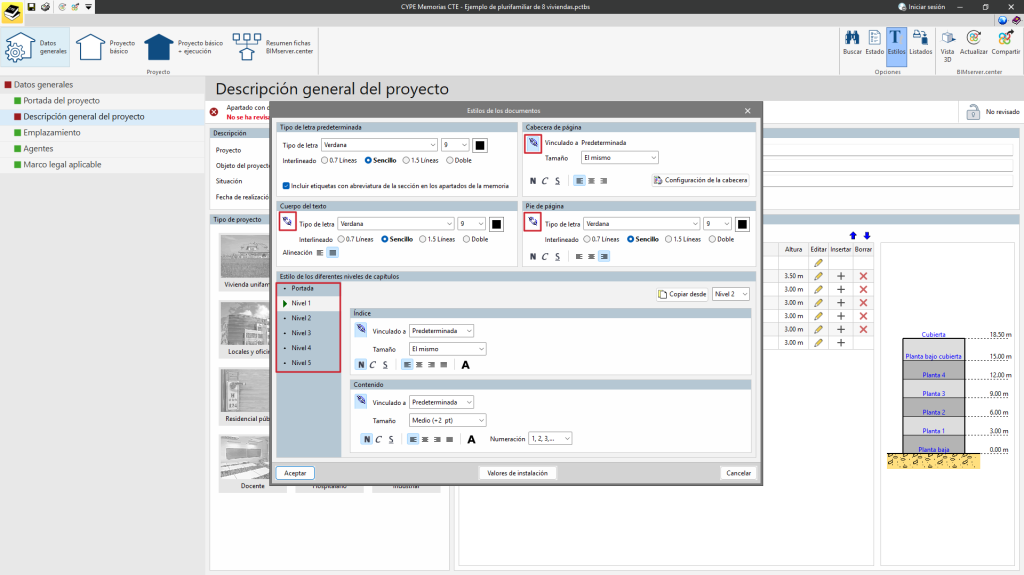Image resolution: width=1024 pixels, height=575 pixels.
Task: Click Valores de instalación button
Action: point(517,473)
